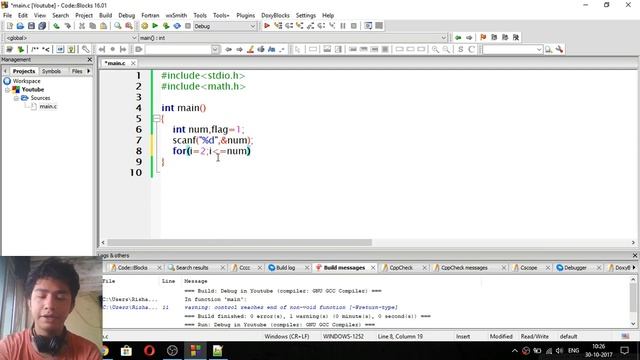Open the Microsoft Store on the taskbar
640x360 pixels.
[127, 351]
